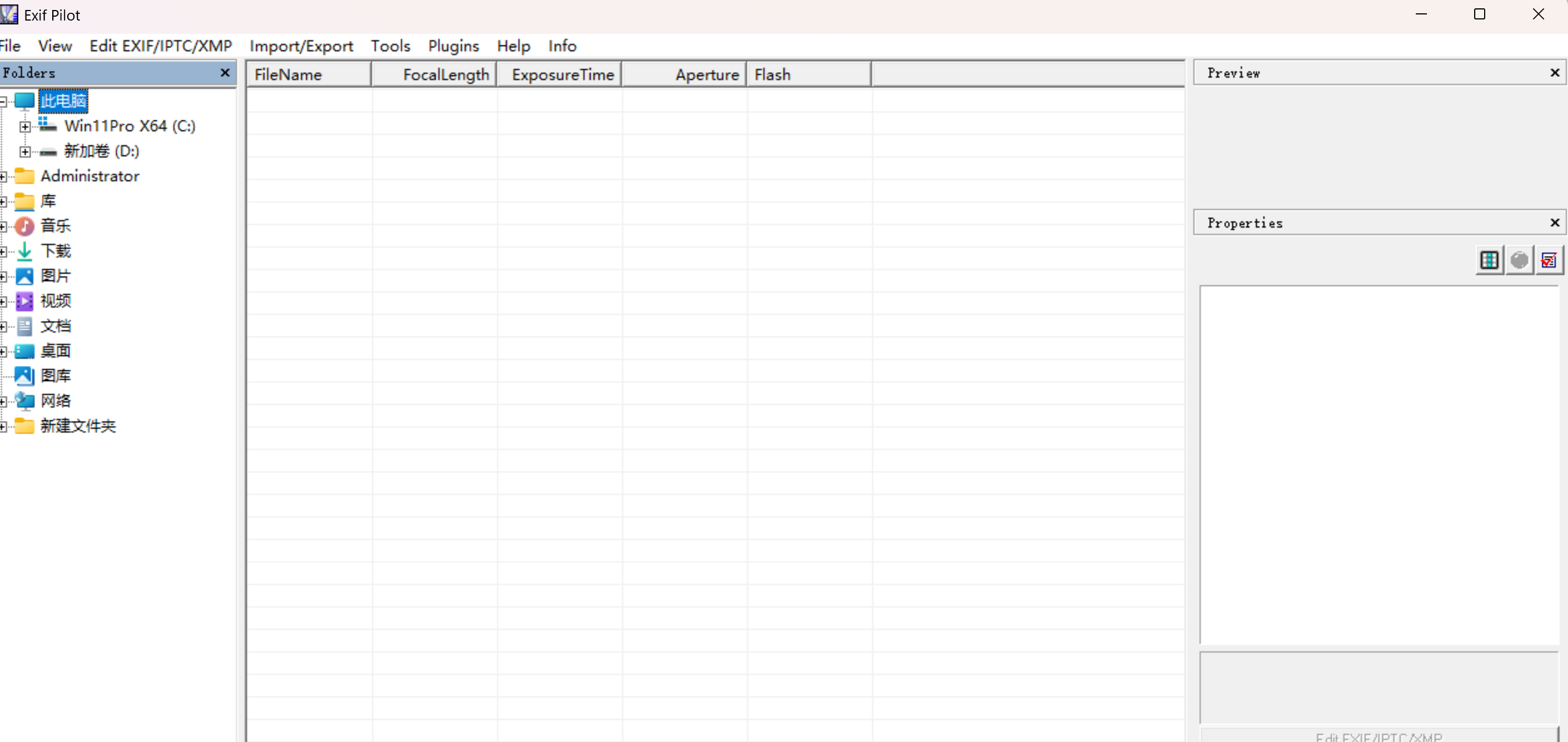Image resolution: width=1568 pixels, height=742 pixels.
Task: Sort by the ExposureTime column header
Action: coord(559,74)
